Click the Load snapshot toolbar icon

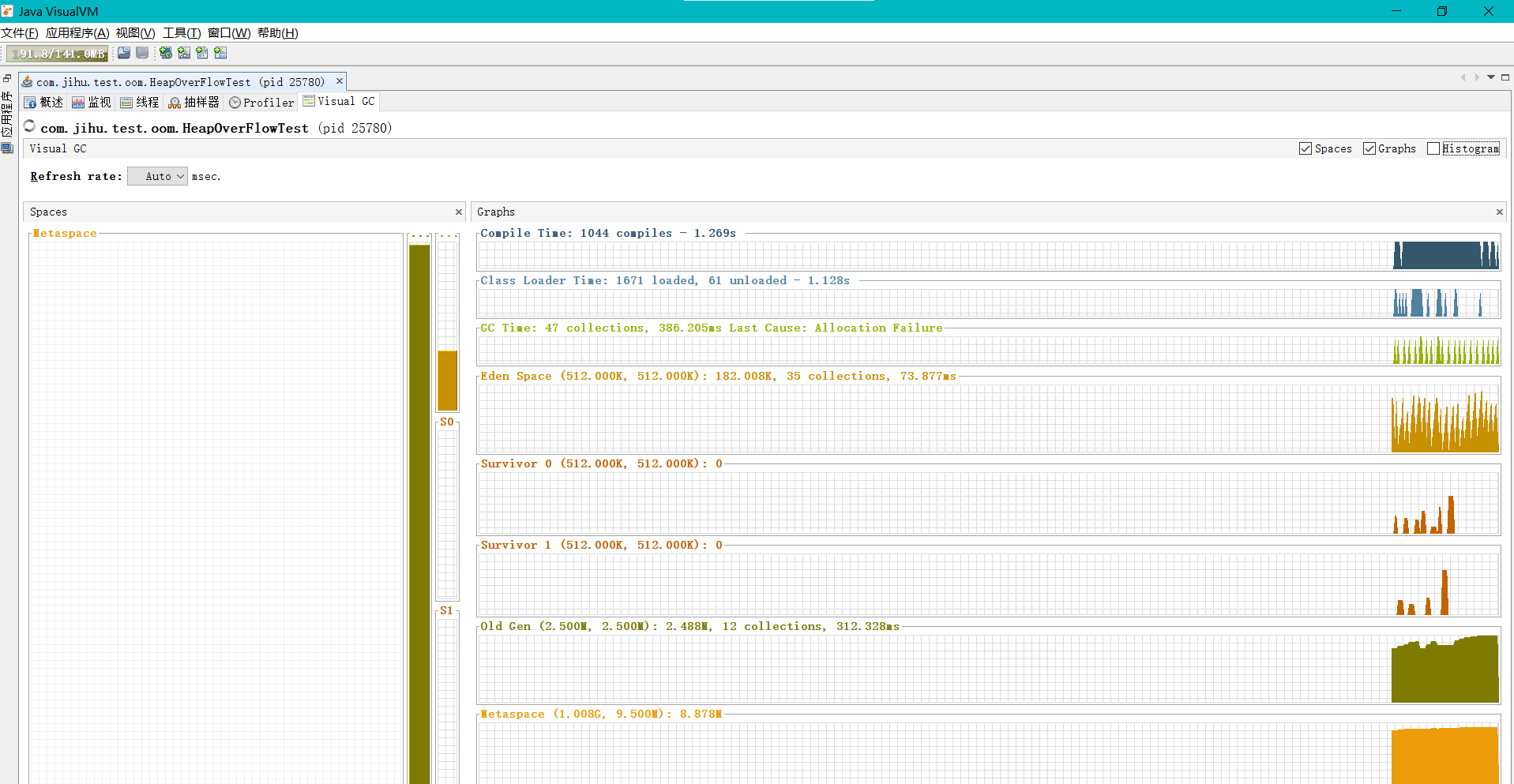coord(124,53)
